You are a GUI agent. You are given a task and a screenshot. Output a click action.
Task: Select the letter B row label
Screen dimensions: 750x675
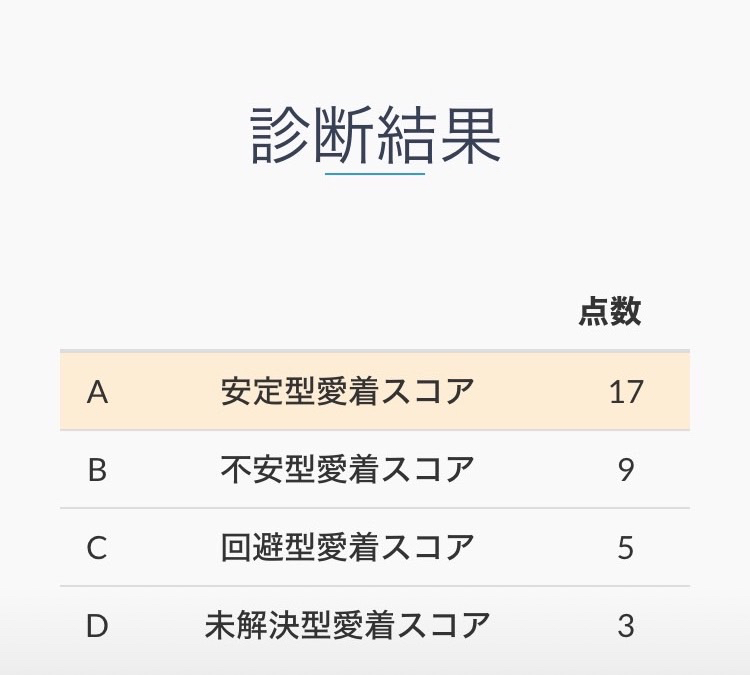97,470
